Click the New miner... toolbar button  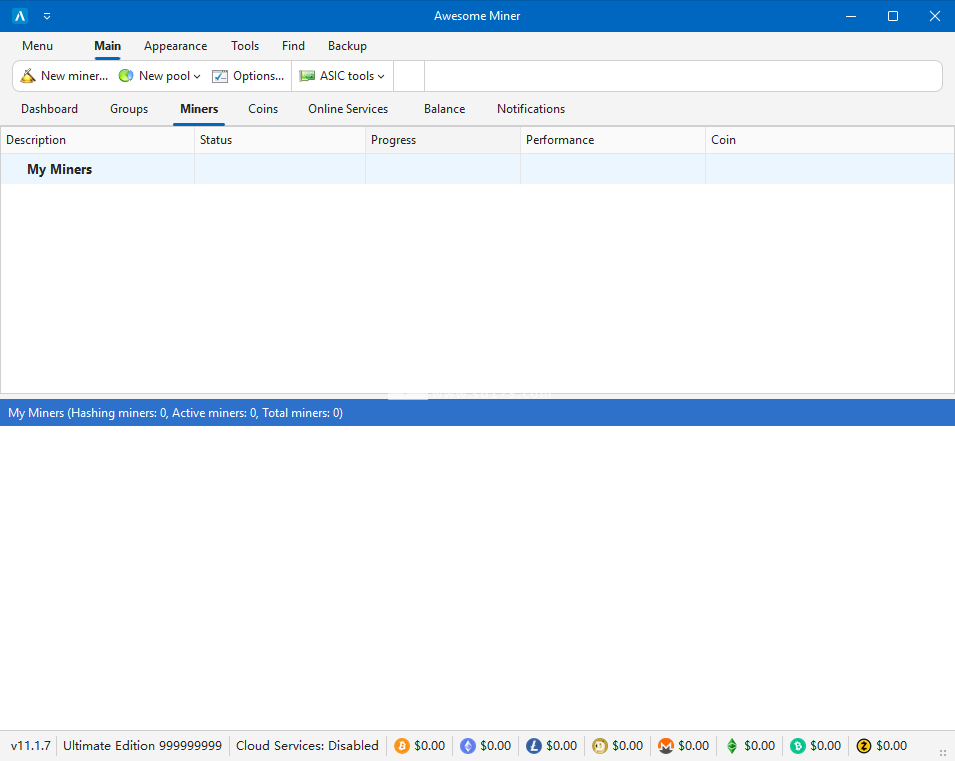click(64, 76)
